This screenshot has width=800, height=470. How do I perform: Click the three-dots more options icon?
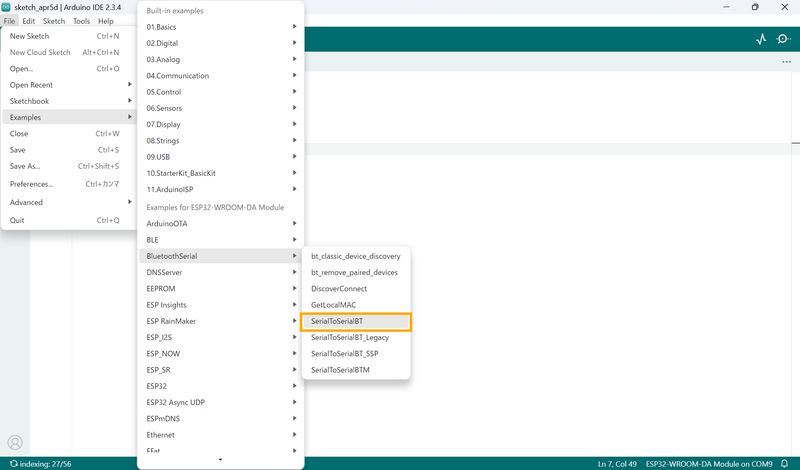pyautogui.click(x=786, y=62)
